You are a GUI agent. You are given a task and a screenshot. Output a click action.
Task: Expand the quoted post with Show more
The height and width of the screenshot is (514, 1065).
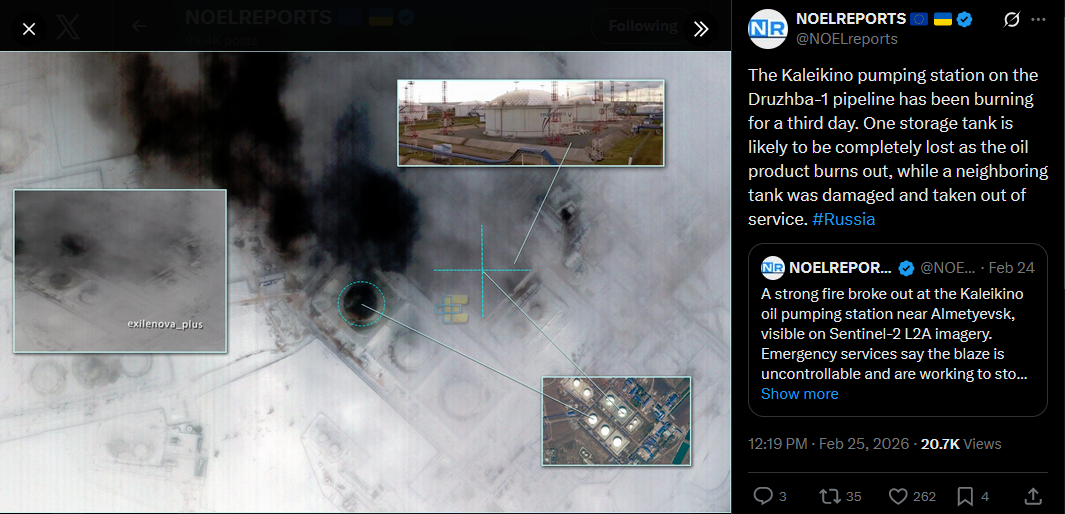coord(799,394)
